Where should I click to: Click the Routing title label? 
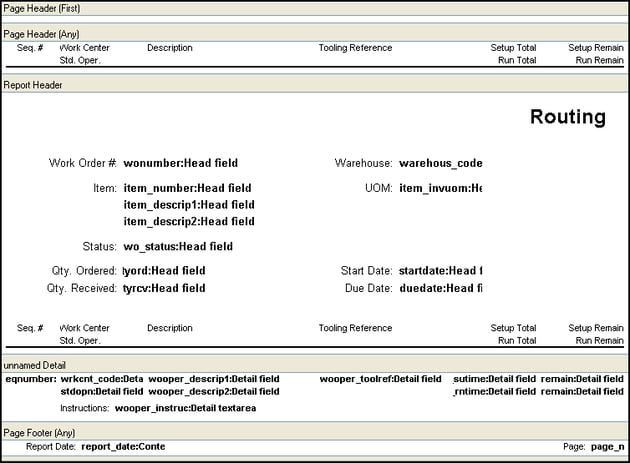point(568,117)
